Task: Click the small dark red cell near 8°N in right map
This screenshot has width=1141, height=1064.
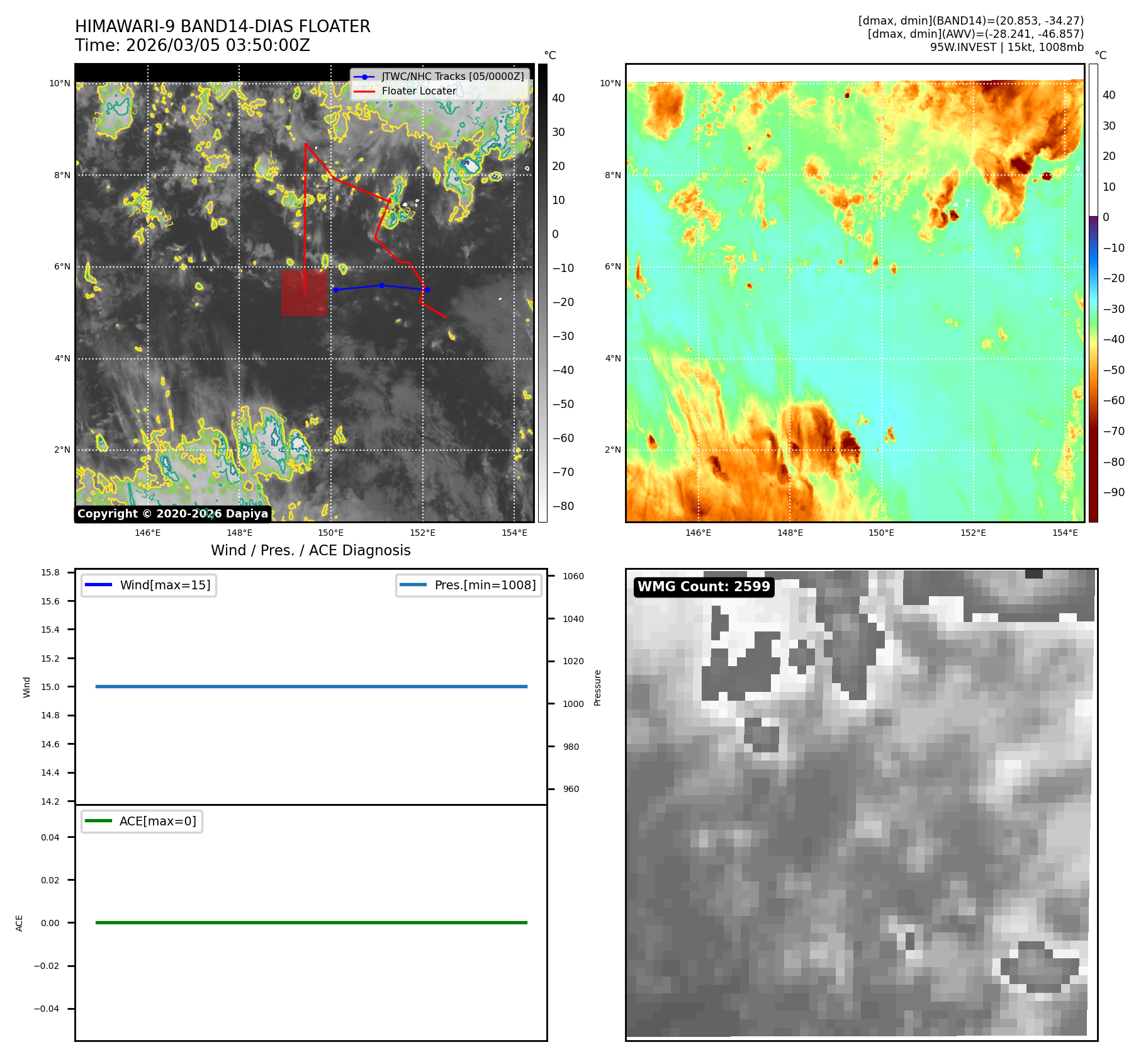Action: point(1047,176)
